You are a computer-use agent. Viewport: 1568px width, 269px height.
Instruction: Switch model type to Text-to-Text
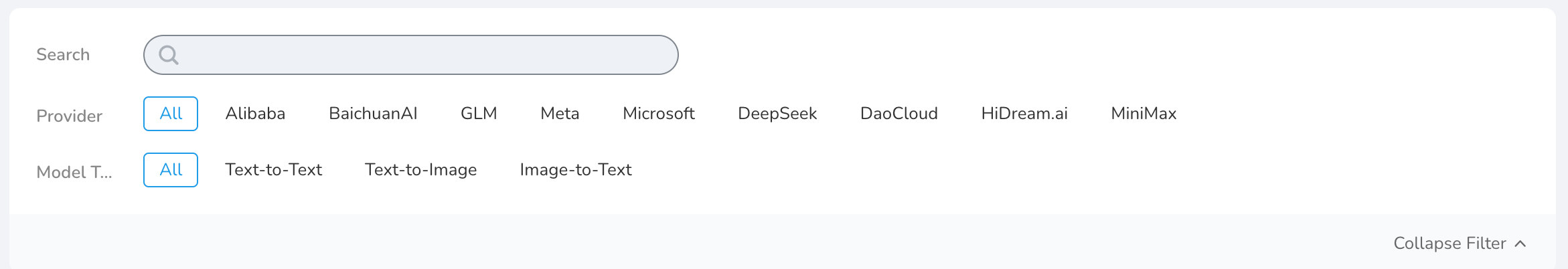pyautogui.click(x=273, y=170)
